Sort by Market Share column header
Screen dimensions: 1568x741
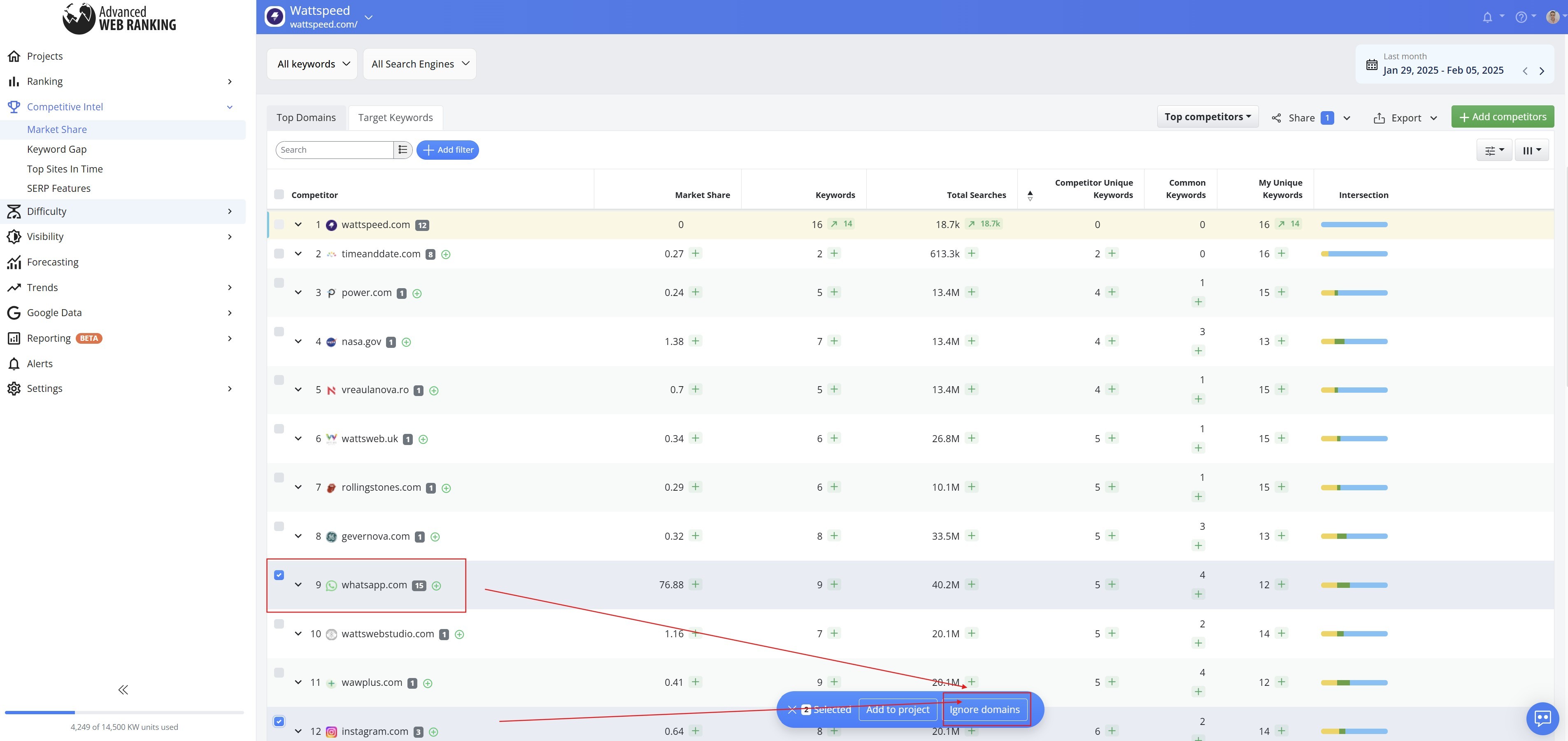(x=702, y=195)
